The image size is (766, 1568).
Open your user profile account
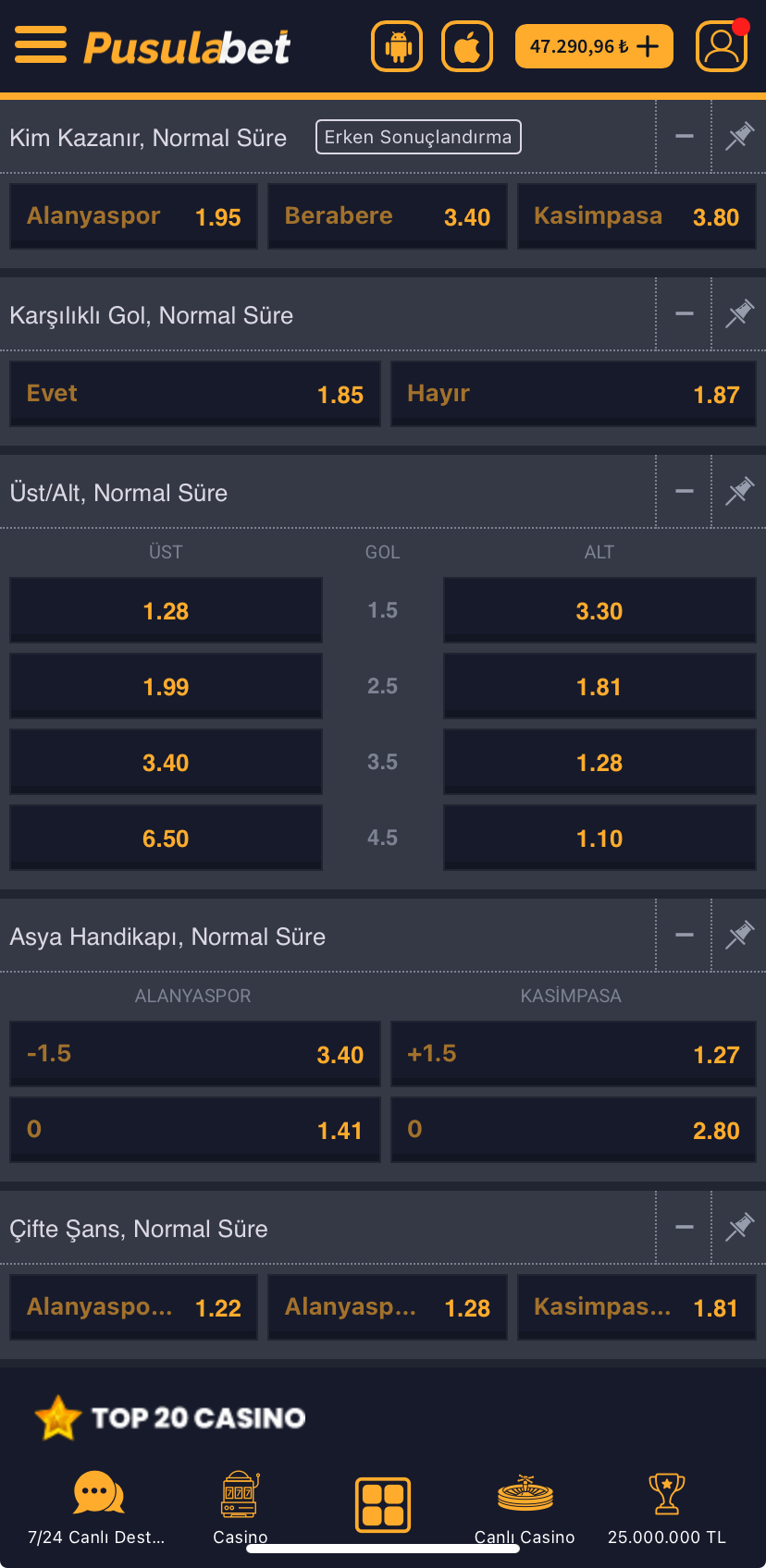pos(722,45)
